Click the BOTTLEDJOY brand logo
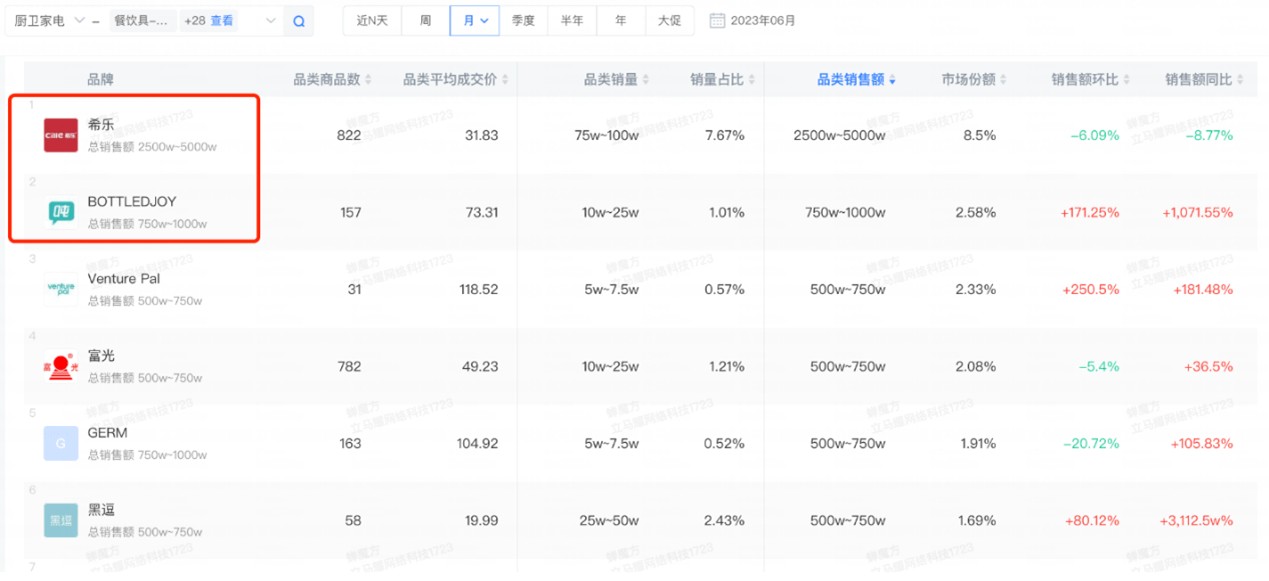The image size is (1269, 581). coord(61,212)
